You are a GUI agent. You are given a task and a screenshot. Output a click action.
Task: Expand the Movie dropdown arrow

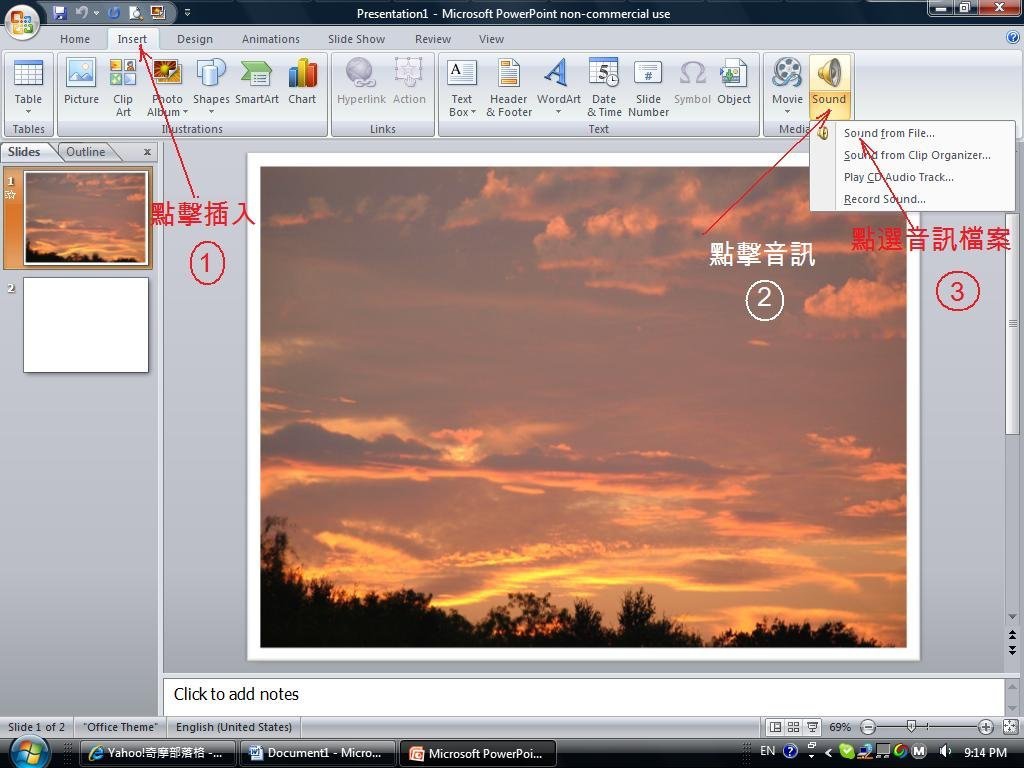pyautogui.click(x=787, y=112)
